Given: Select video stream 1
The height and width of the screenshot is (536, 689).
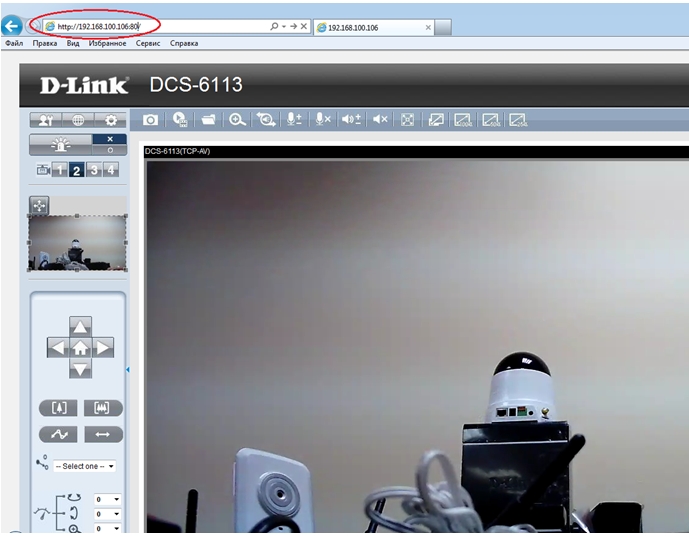Looking at the screenshot, I should (x=60, y=170).
